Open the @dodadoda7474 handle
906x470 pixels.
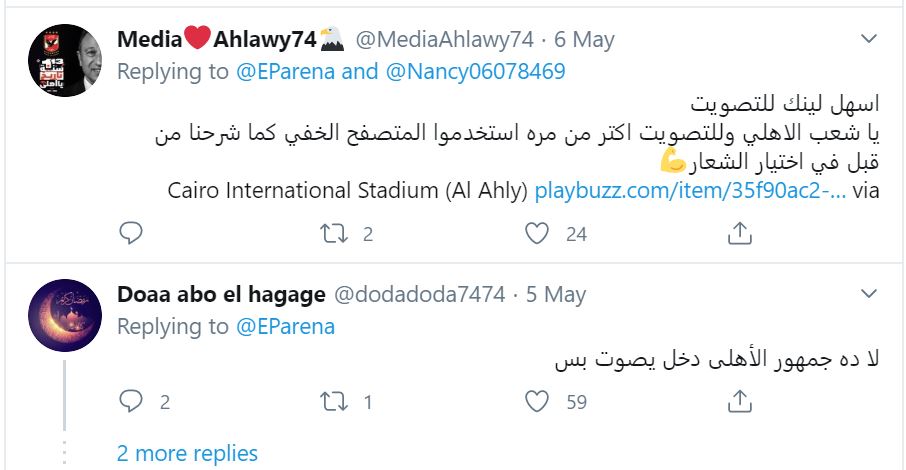tap(420, 295)
